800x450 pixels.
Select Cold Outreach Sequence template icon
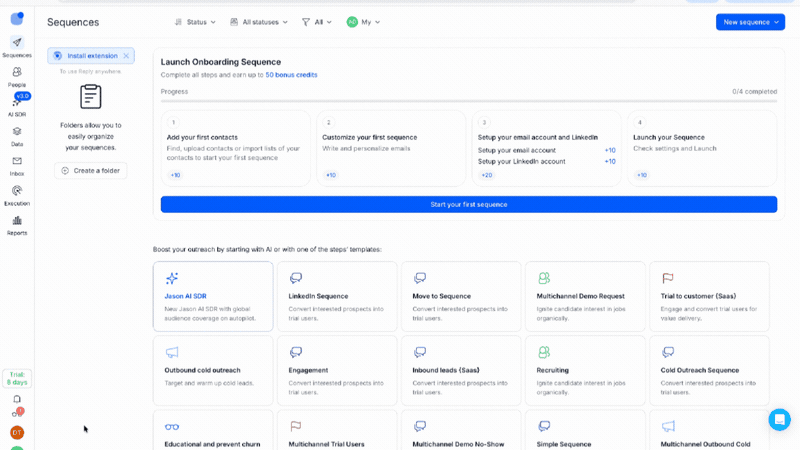tap(668, 352)
